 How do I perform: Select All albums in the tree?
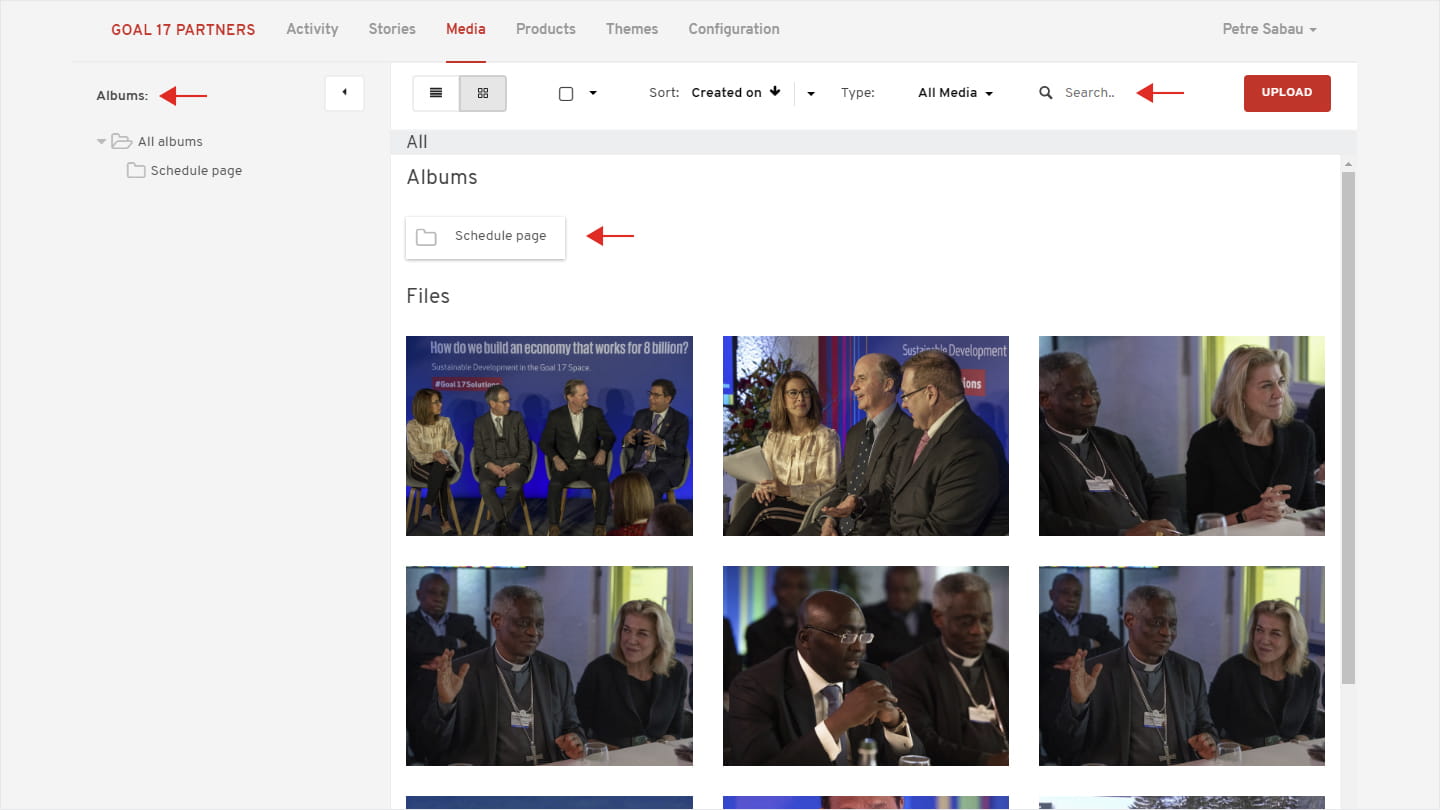[170, 142]
